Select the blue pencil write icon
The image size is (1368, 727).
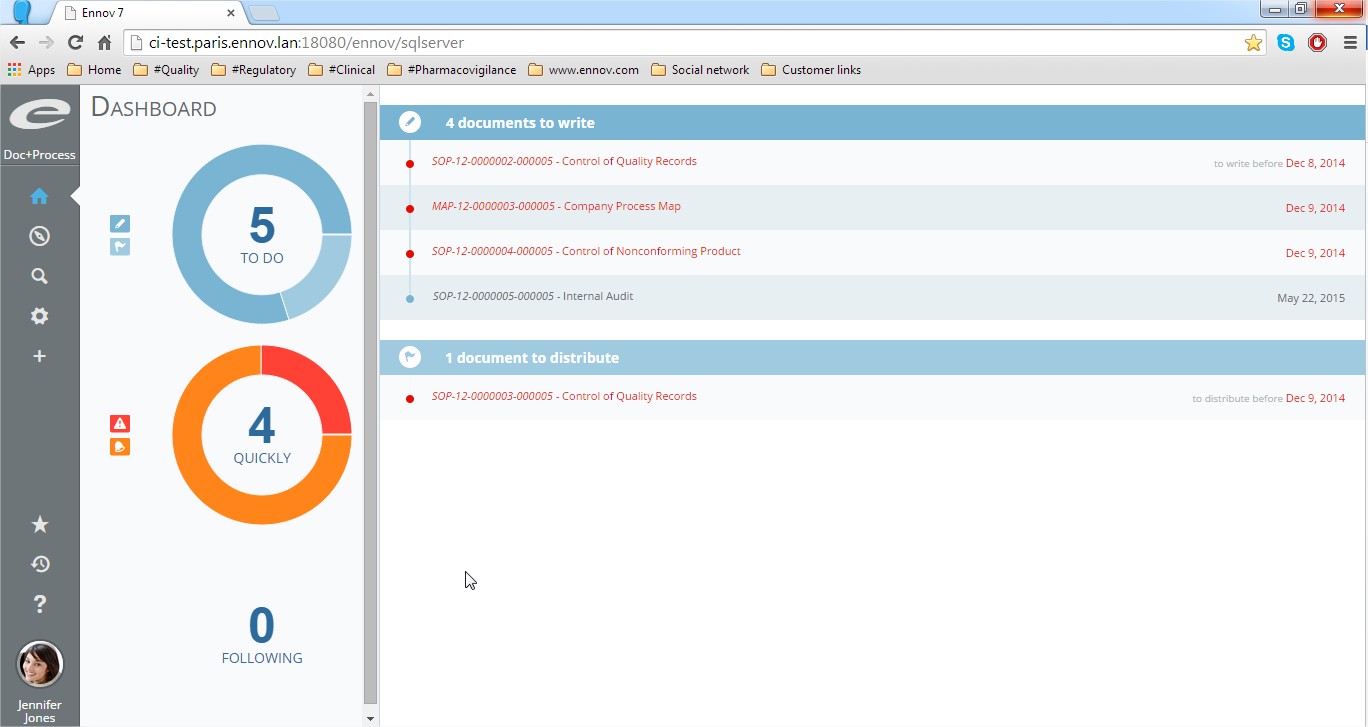(x=120, y=224)
